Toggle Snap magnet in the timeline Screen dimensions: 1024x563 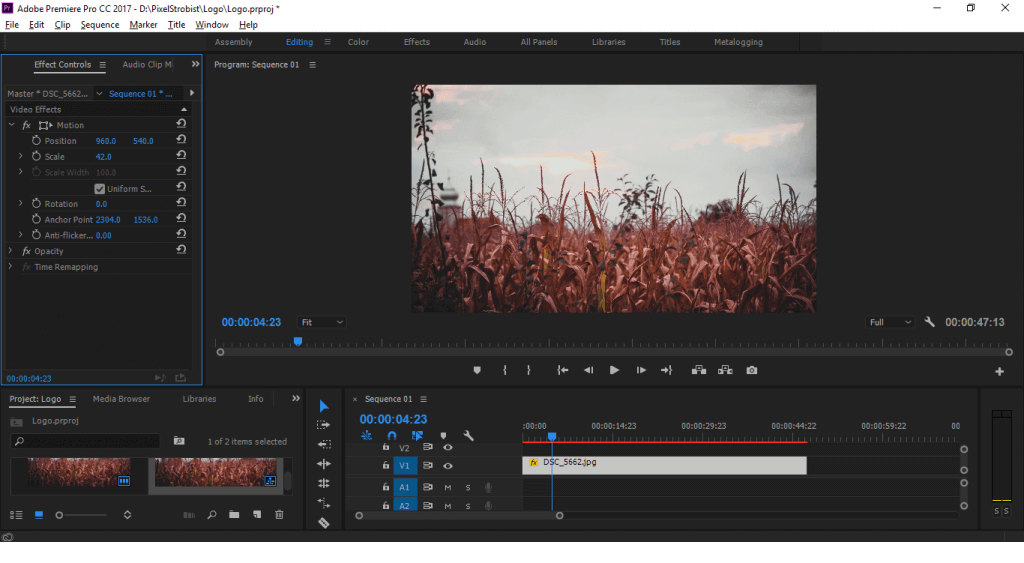(392, 436)
